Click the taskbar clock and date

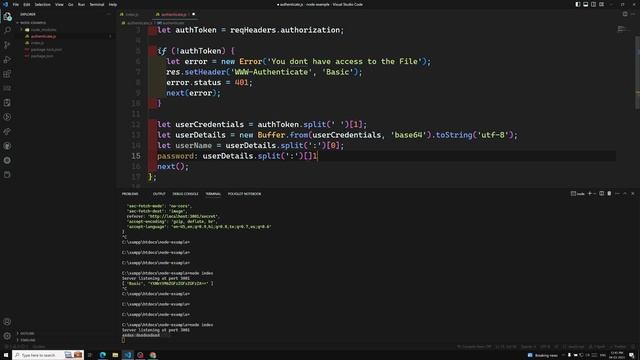point(617,355)
